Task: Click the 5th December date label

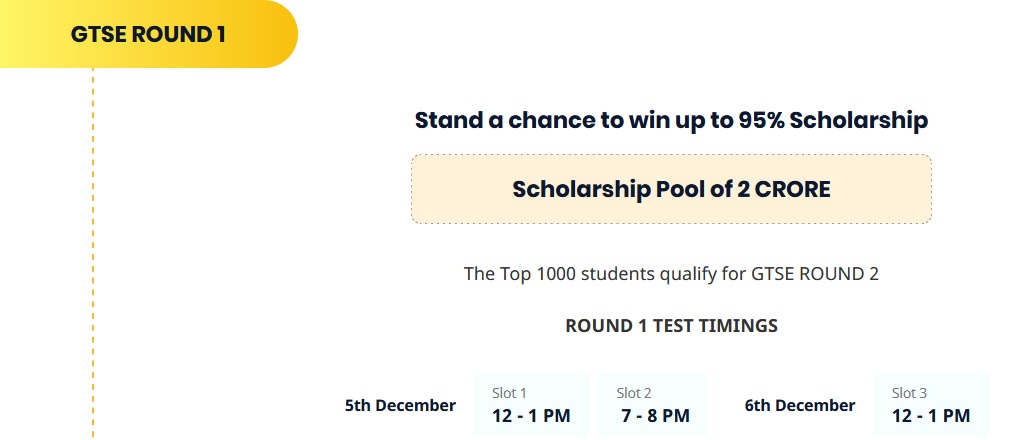Action: 400,406
